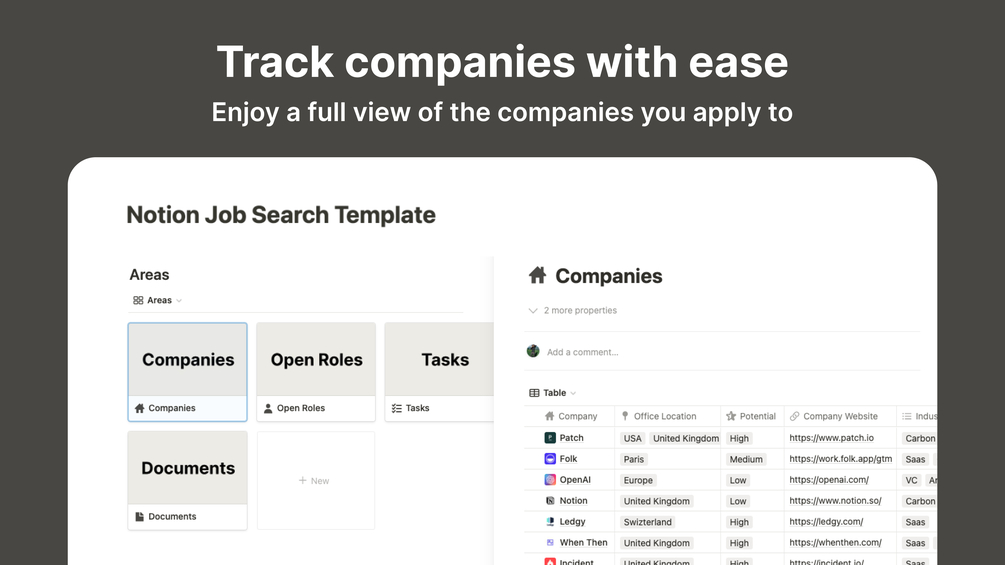The width and height of the screenshot is (1005, 565).
Task: Click the document icon beside Documents label
Action: tap(140, 516)
